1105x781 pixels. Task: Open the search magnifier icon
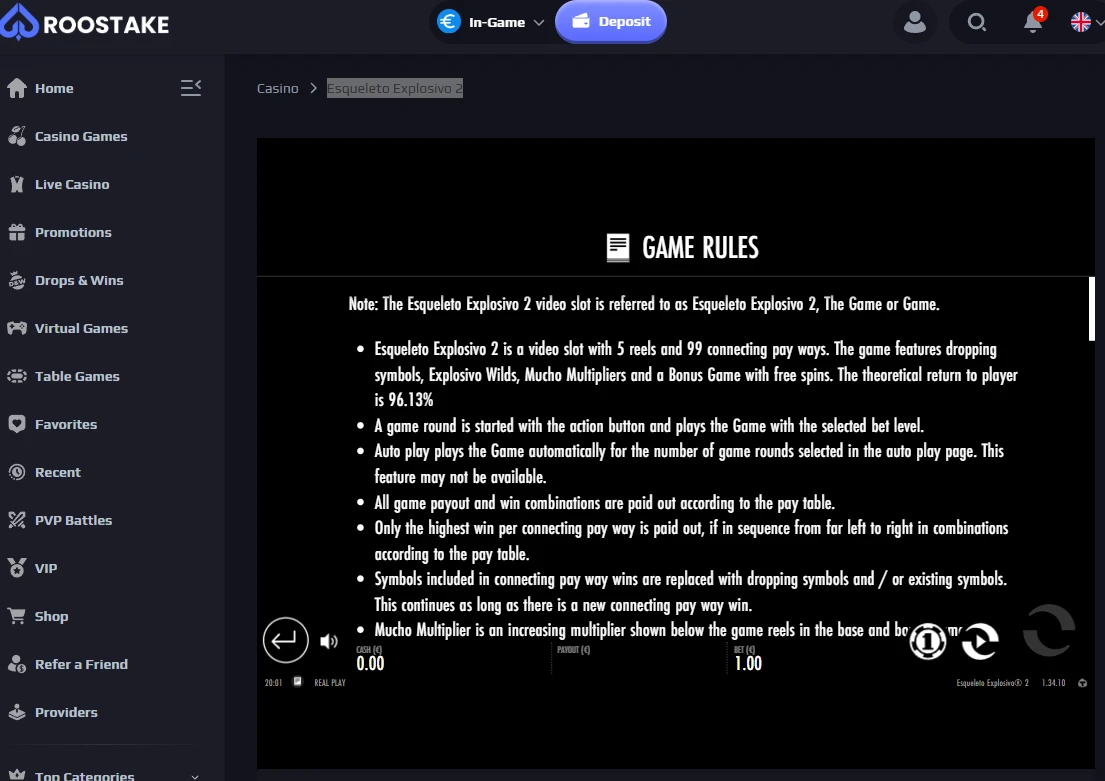click(x=976, y=23)
